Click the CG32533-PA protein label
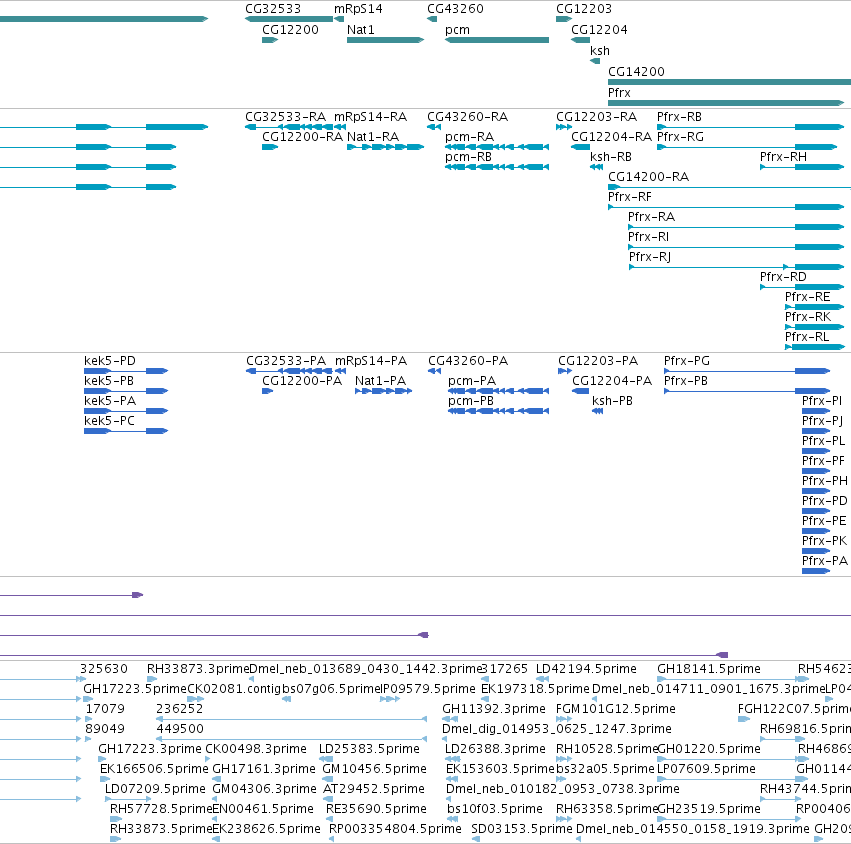851x844 pixels. pos(286,361)
